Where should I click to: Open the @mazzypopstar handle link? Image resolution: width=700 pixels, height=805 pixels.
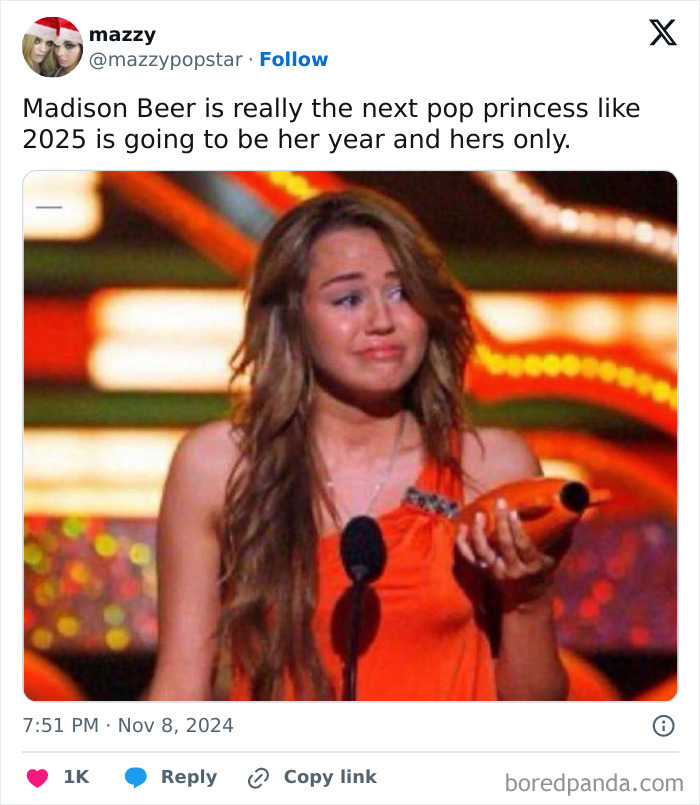click(165, 60)
